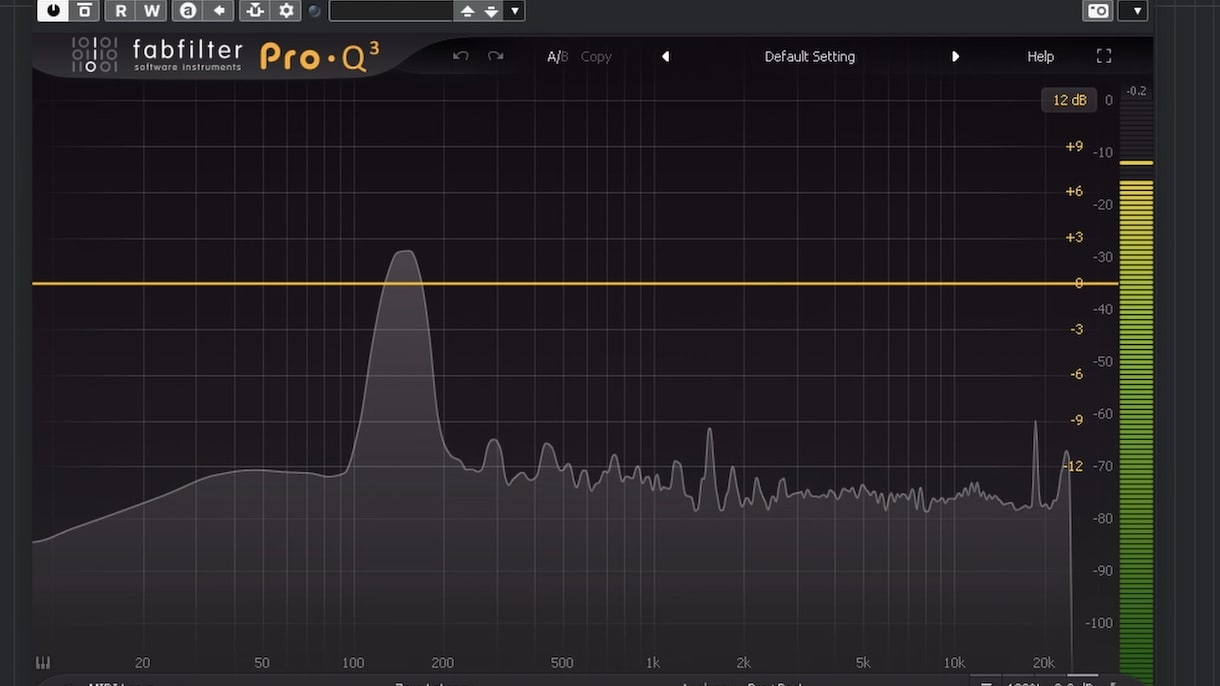Undo last change in Pro-Q 3
This screenshot has height=686, width=1220.
tap(460, 56)
